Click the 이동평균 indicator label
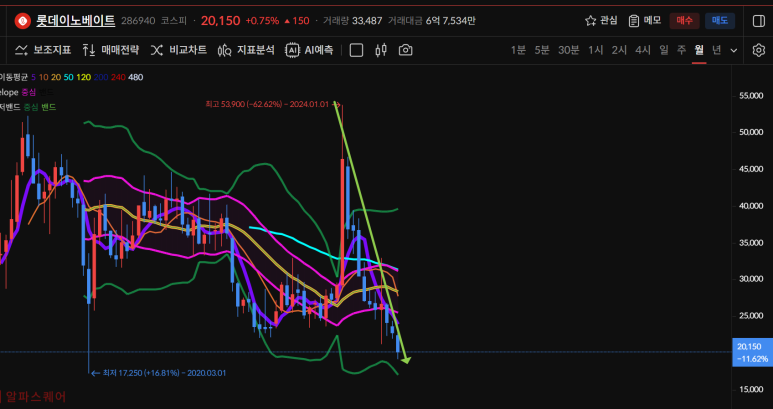The width and height of the screenshot is (773, 409). (x=14, y=77)
